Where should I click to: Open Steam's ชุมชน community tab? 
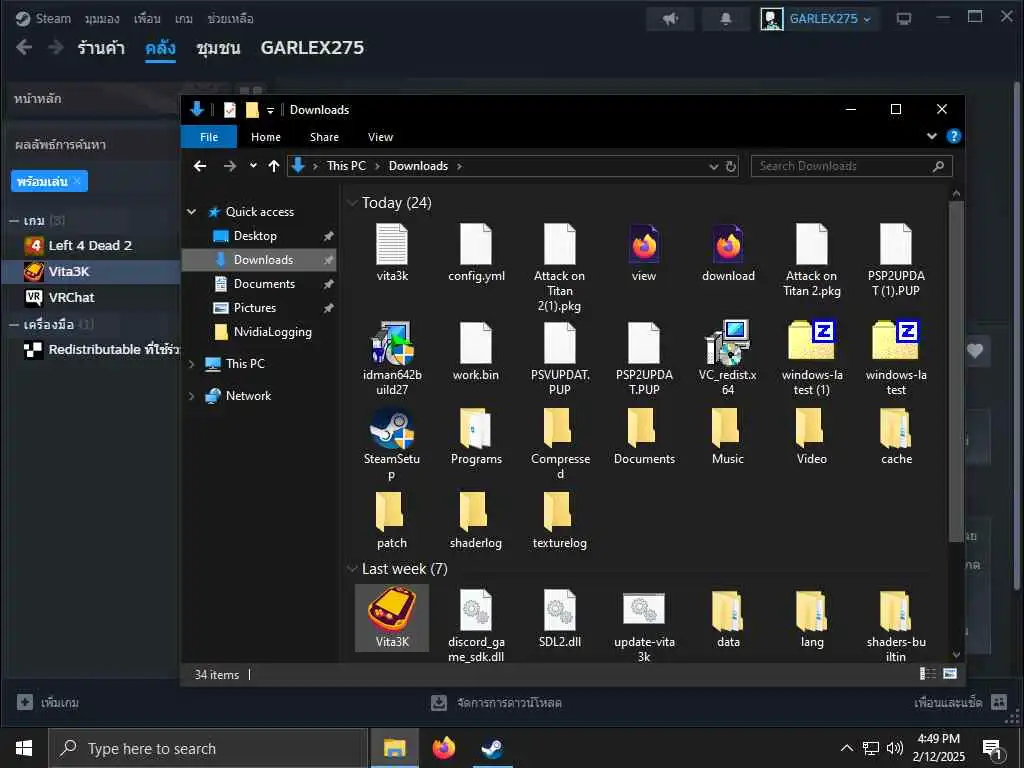(x=218, y=48)
